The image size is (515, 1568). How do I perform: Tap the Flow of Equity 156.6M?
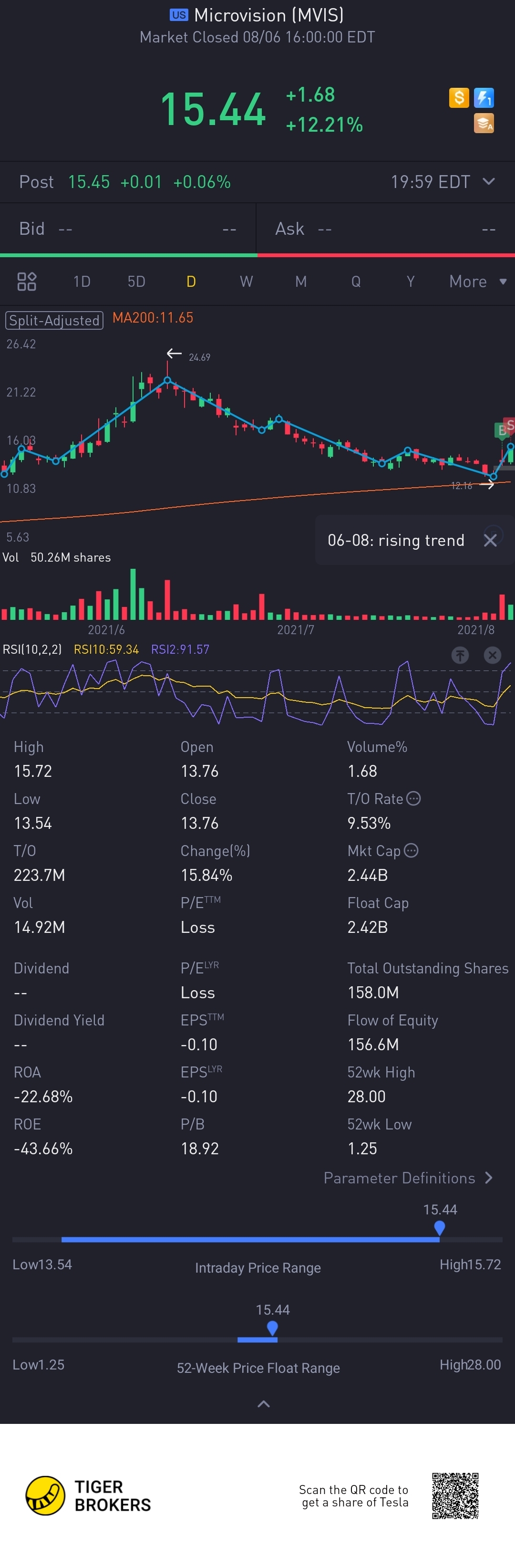tap(373, 1045)
